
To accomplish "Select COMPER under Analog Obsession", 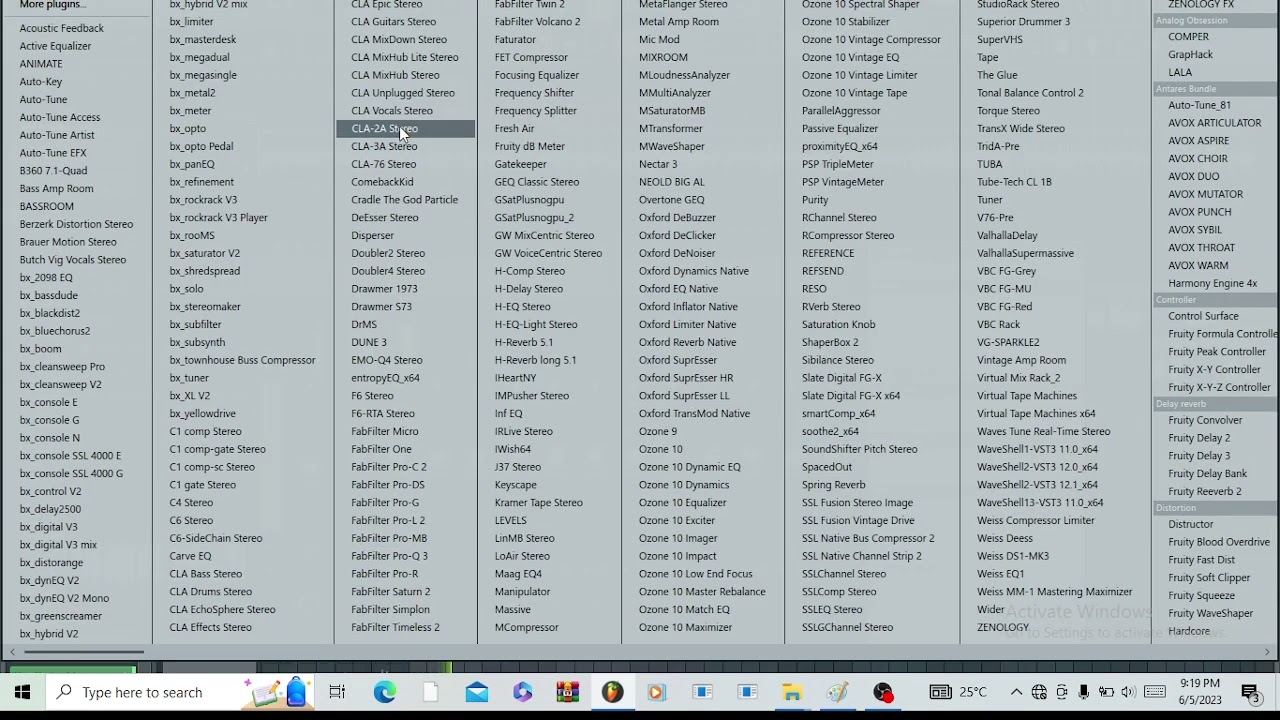I will 1188,37.
